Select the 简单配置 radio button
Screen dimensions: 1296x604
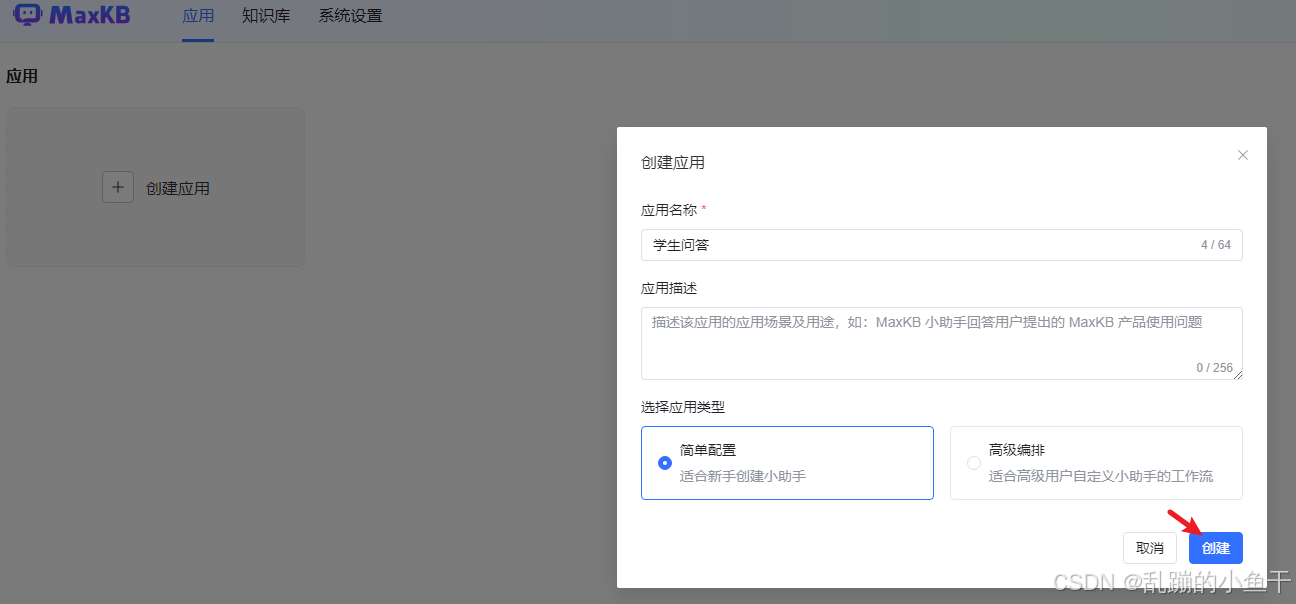click(x=665, y=463)
